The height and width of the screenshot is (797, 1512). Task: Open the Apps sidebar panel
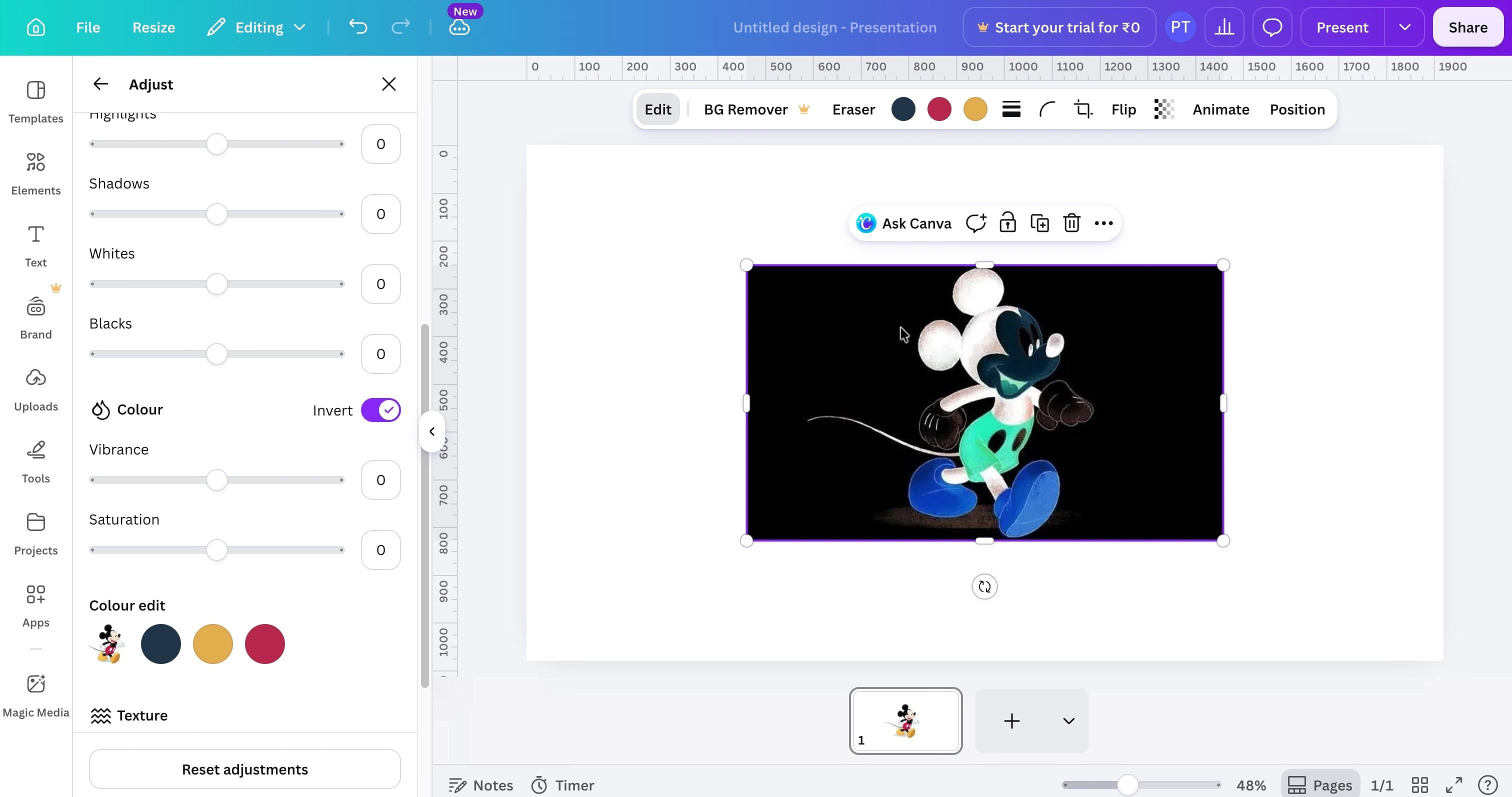(x=36, y=606)
